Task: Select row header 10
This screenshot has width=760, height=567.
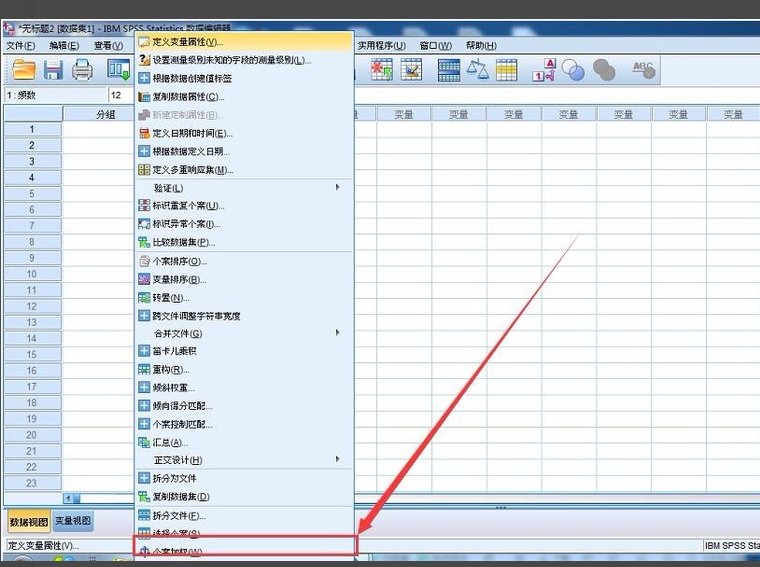Action: click(x=32, y=274)
